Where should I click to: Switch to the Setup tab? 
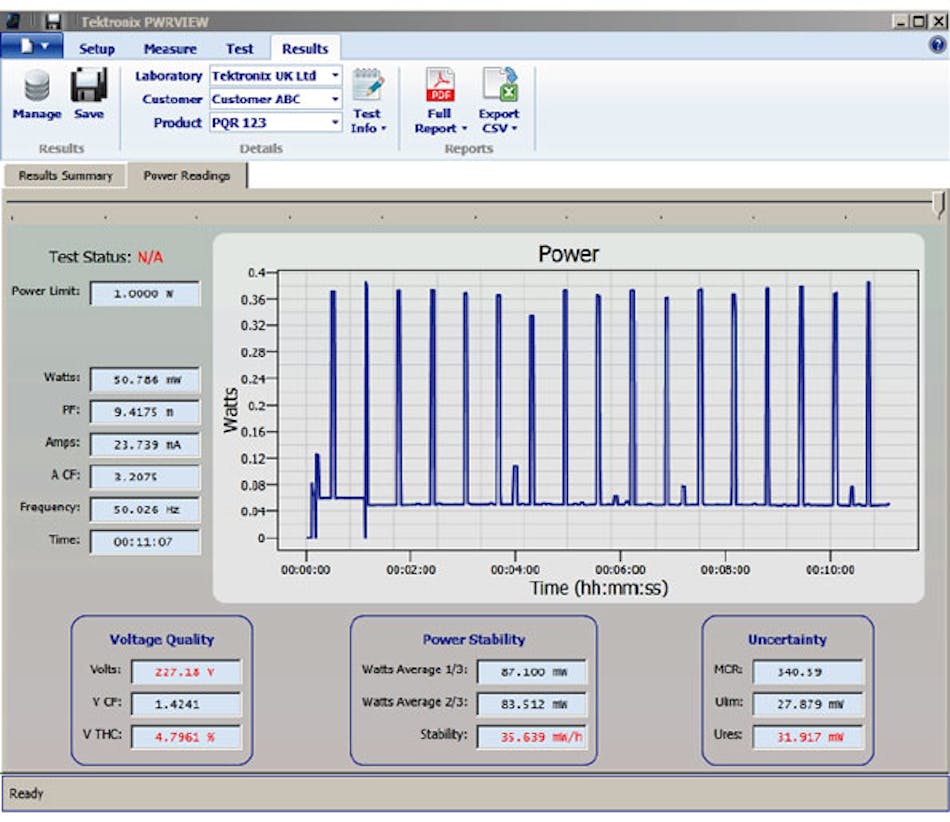[x=96, y=48]
